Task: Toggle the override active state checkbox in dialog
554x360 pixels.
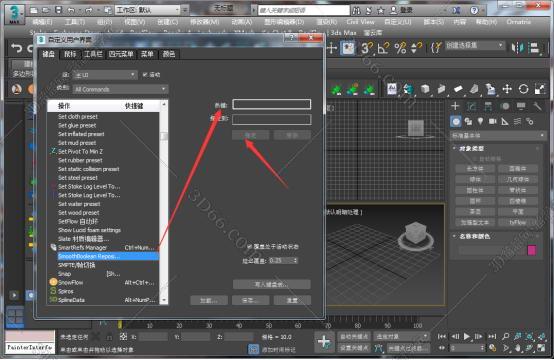Action: [x=250, y=247]
